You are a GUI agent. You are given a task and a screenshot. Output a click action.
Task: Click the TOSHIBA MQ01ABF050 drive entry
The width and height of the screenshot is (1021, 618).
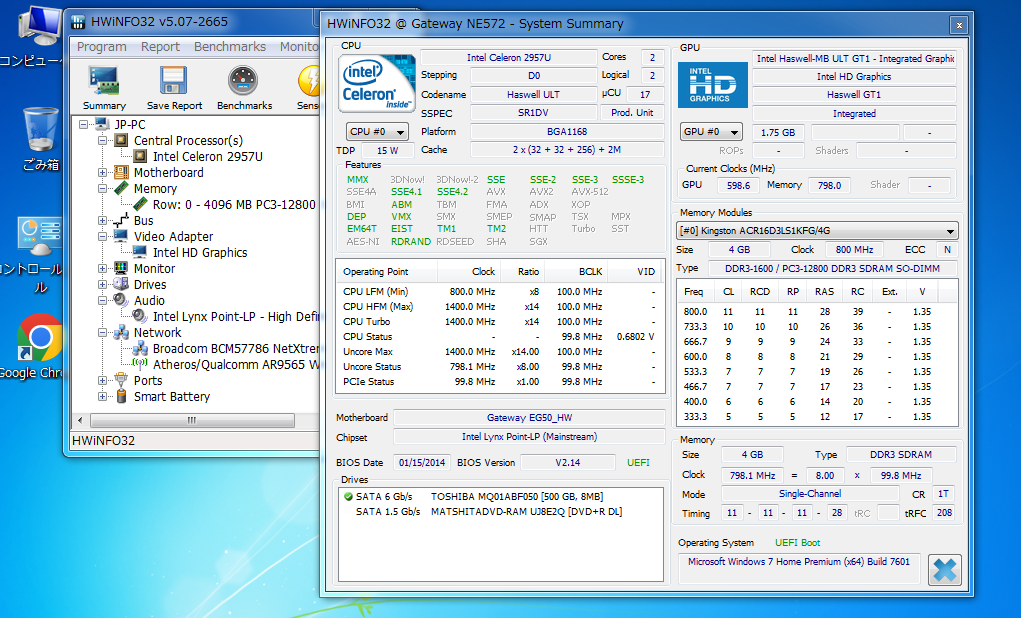click(517, 496)
